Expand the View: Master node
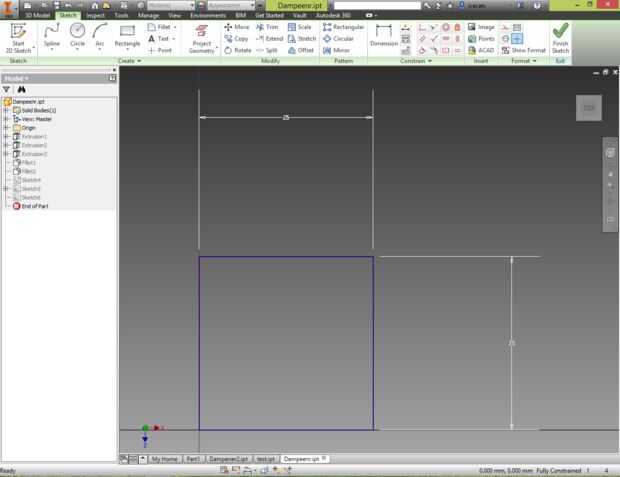This screenshot has width=620, height=477. pos(6,119)
